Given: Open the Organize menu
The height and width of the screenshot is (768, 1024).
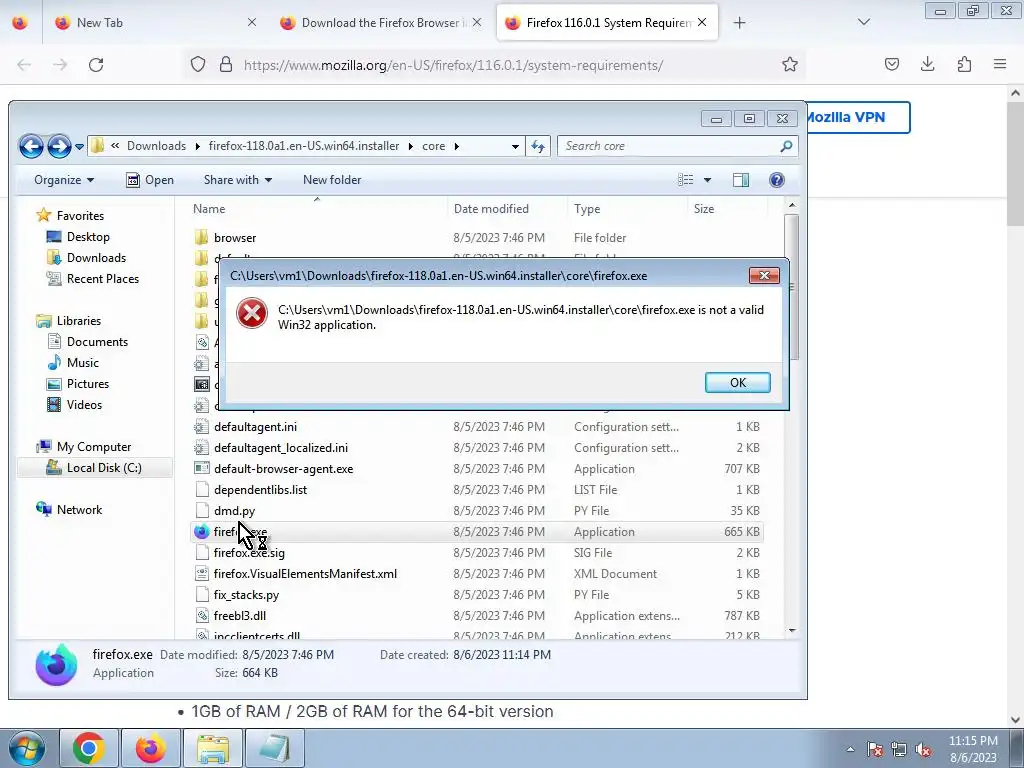Looking at the screenshot, I should point(64,180).
